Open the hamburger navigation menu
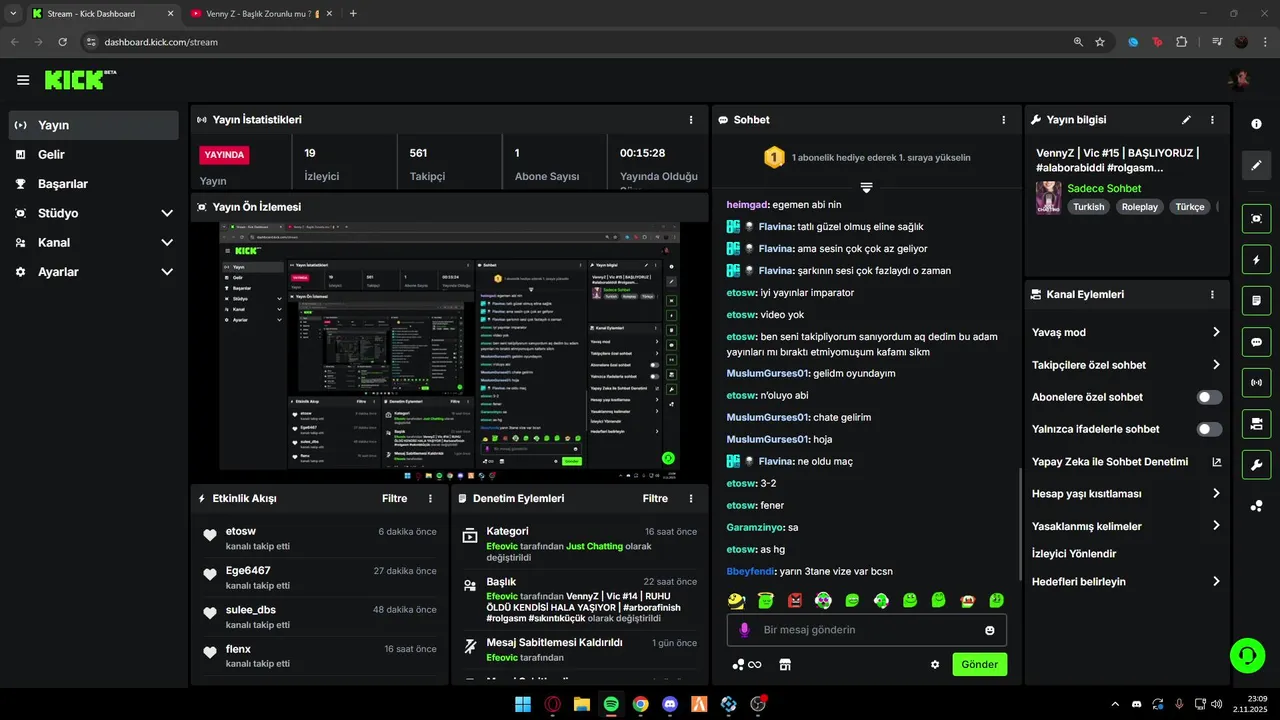Screen dimensions: 1280x720 (23, 80)
